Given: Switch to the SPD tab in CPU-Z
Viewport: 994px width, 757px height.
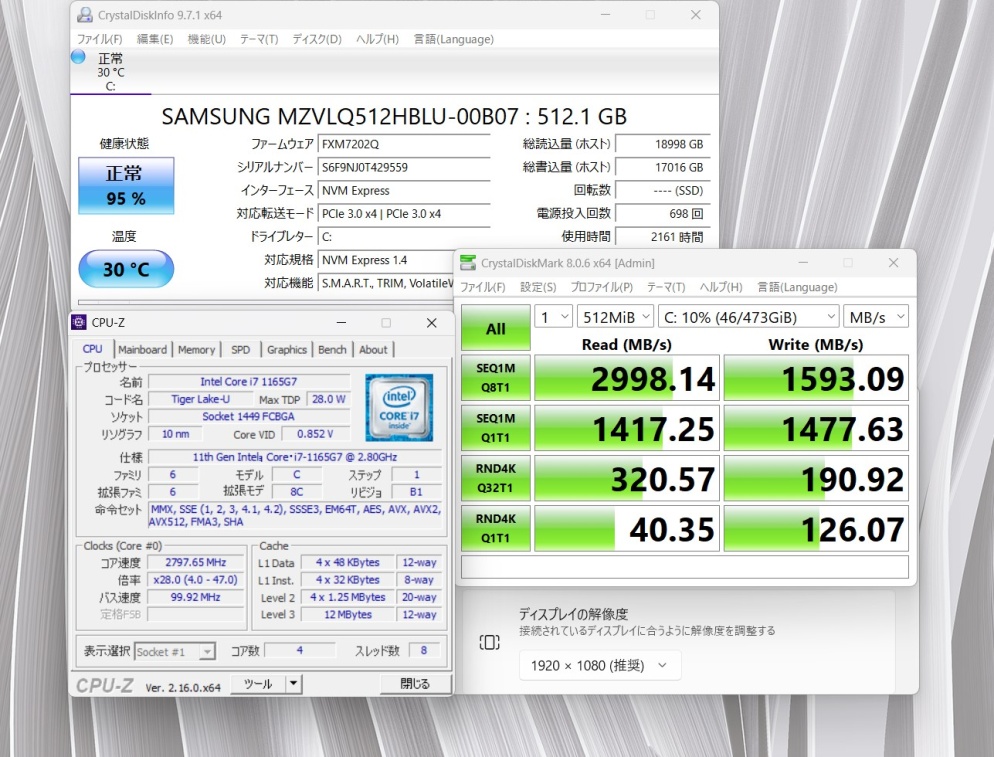Looking at the screenshot, I should point(241,349).
